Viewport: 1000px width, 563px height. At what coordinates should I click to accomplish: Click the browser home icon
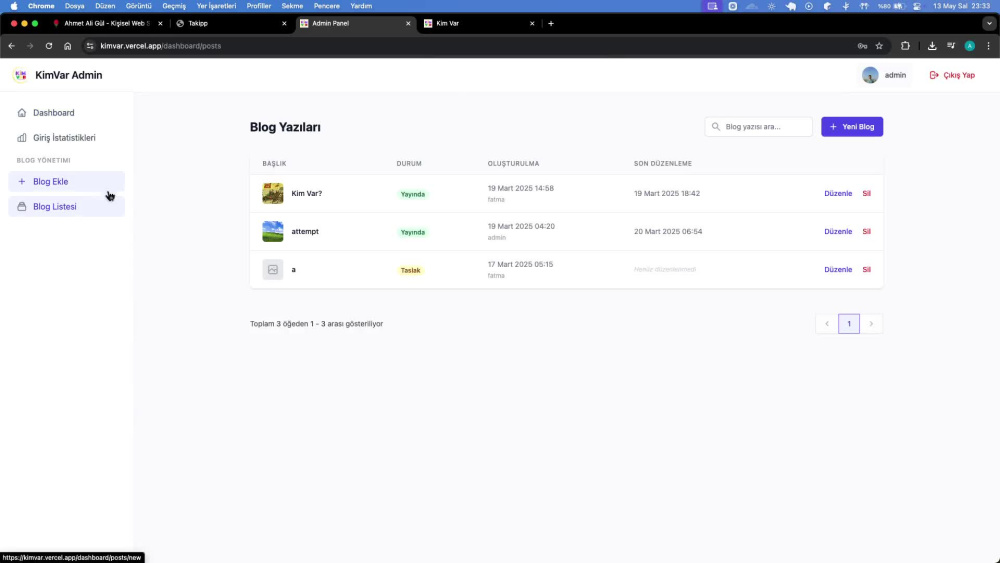click(x=68, y=46)
